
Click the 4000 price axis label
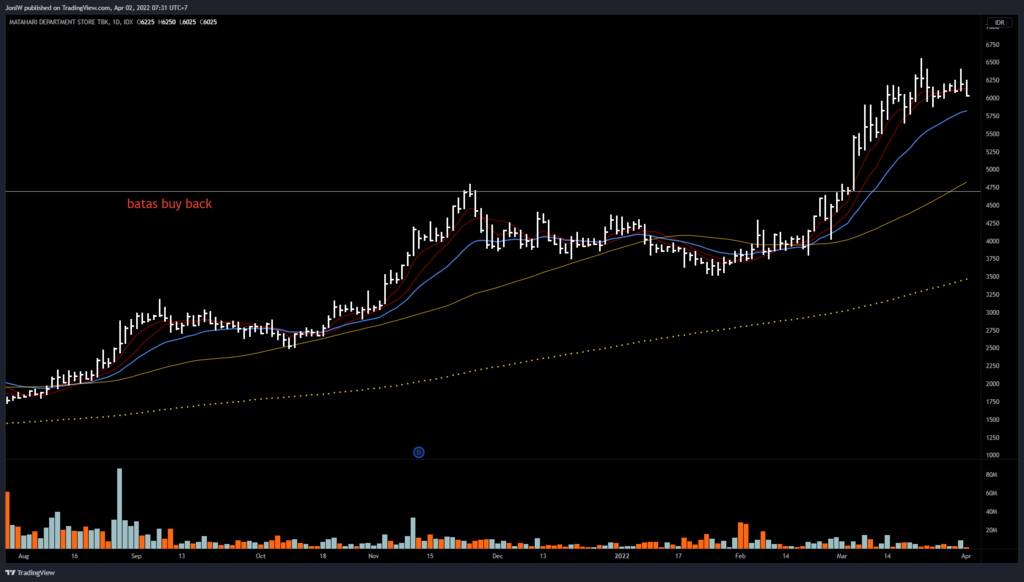tap(993, 241)
